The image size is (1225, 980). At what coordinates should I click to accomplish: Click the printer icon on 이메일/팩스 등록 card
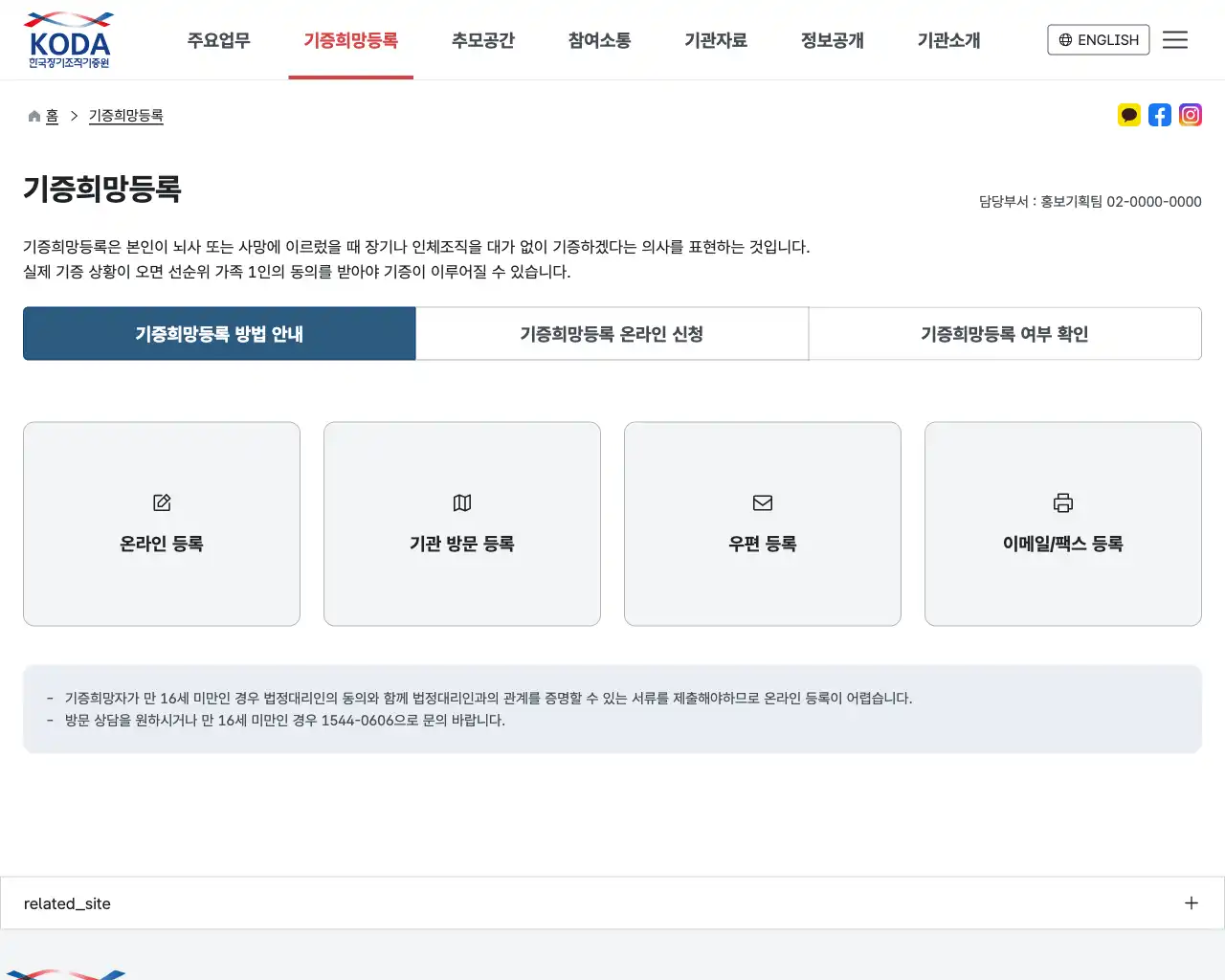pyautogui.click(x=1062, y=501)
